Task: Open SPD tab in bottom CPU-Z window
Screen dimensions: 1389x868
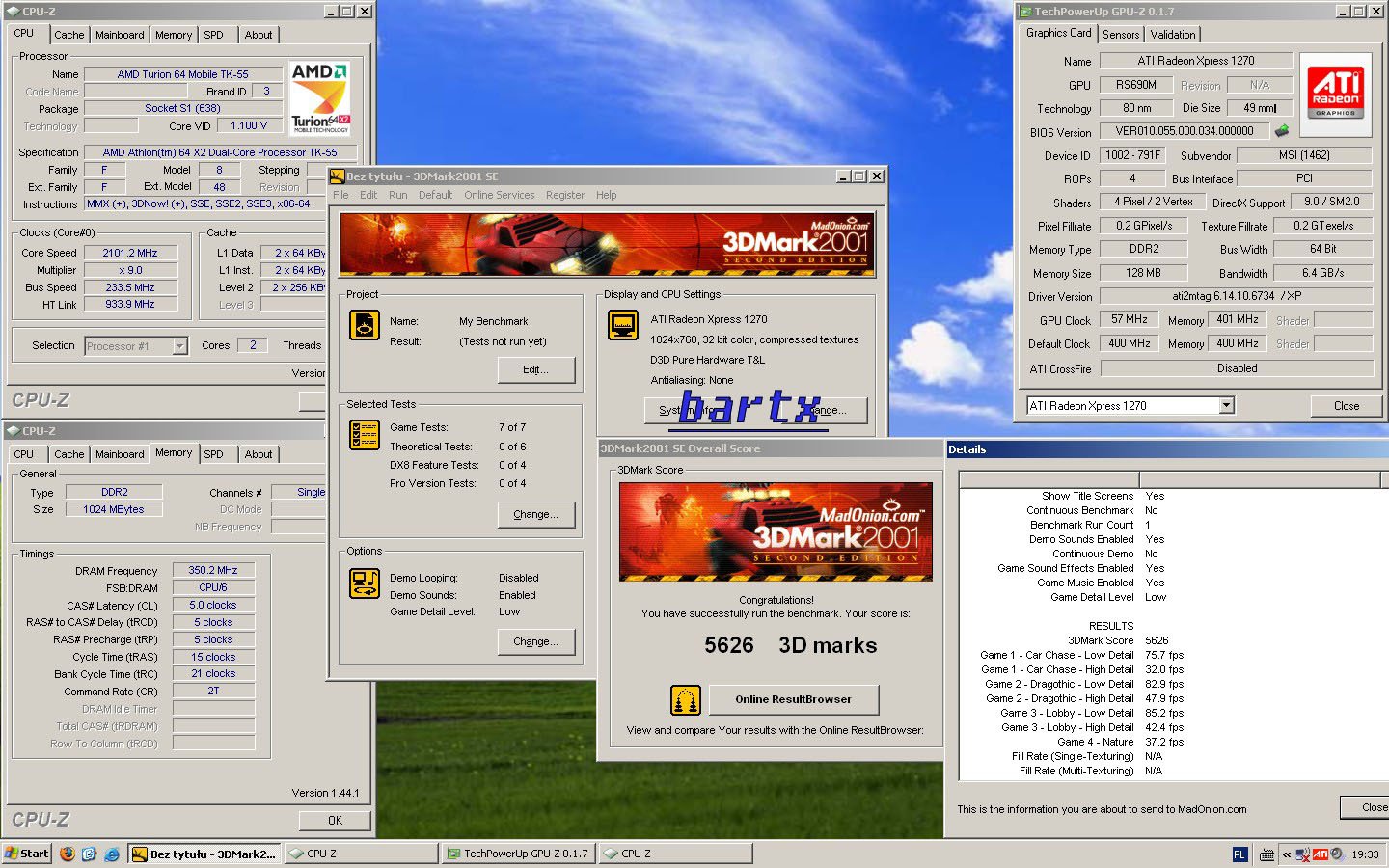Action: pos(213,454)
